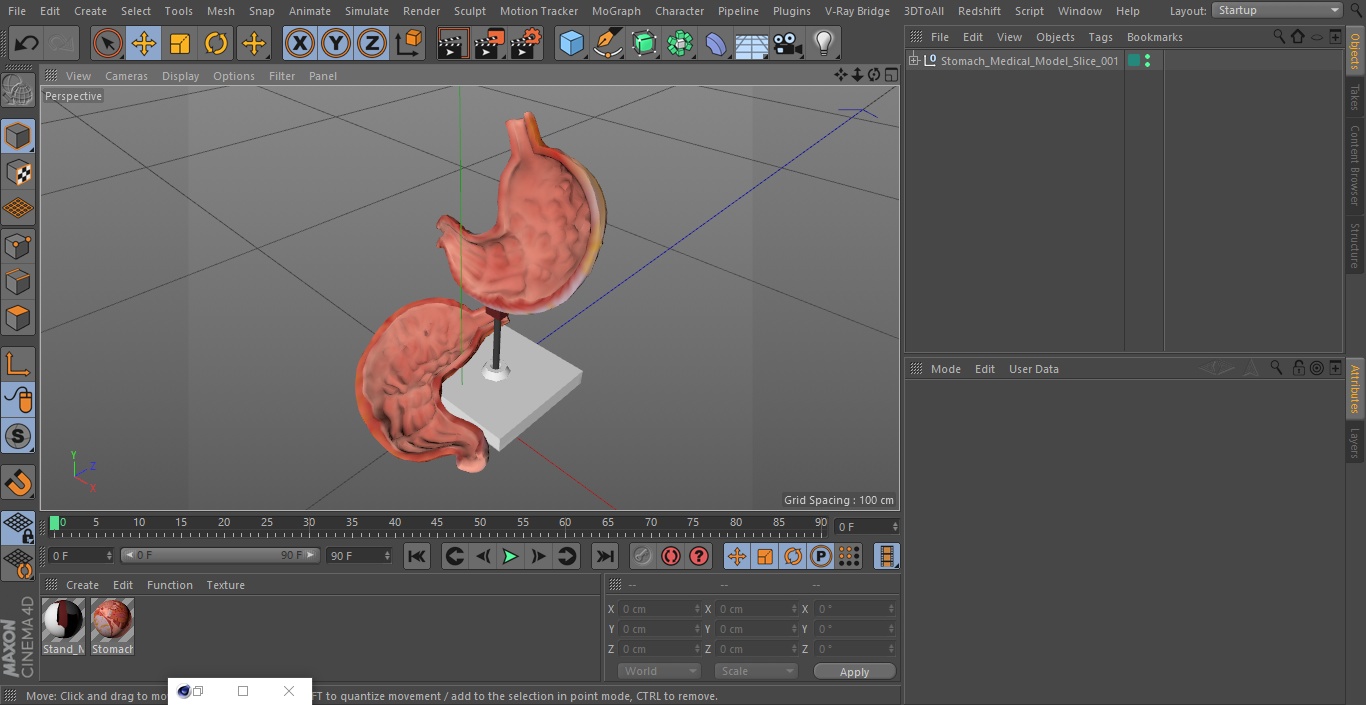Image resolution: width=1366 pixels, height=705 pixels.
Task: Select Points mode in left toolbar
Action: 18,245
